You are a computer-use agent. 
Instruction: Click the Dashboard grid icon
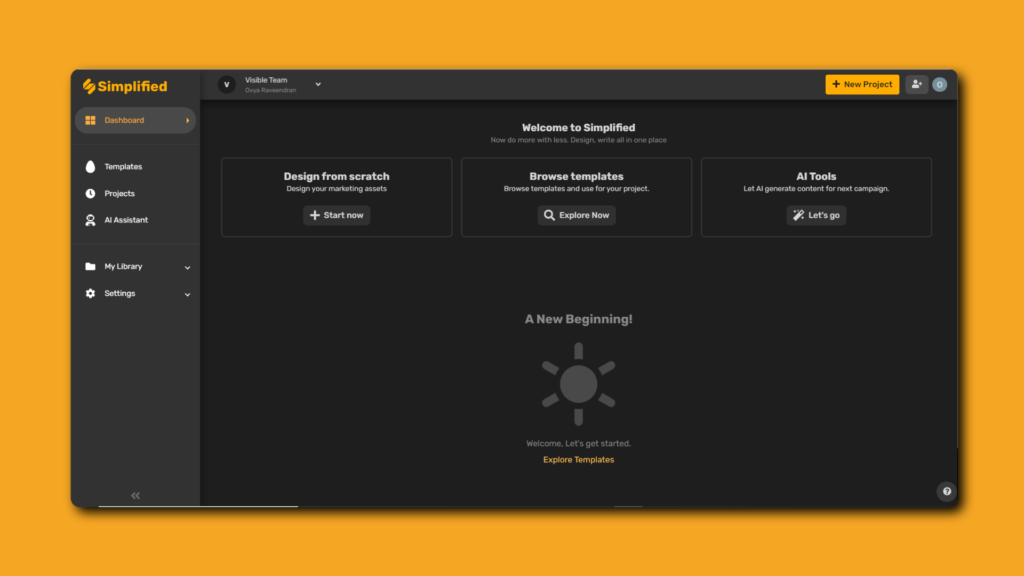90,120
